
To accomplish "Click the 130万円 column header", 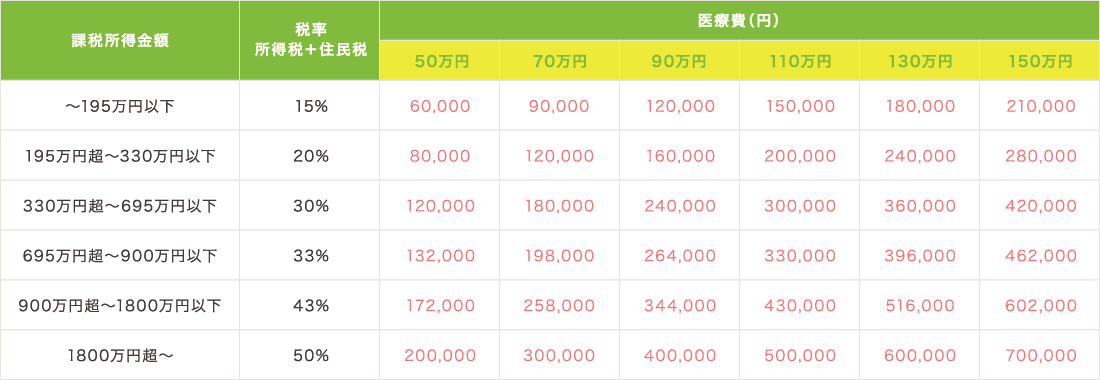I will pyautogui.click(x=919, y=60).
